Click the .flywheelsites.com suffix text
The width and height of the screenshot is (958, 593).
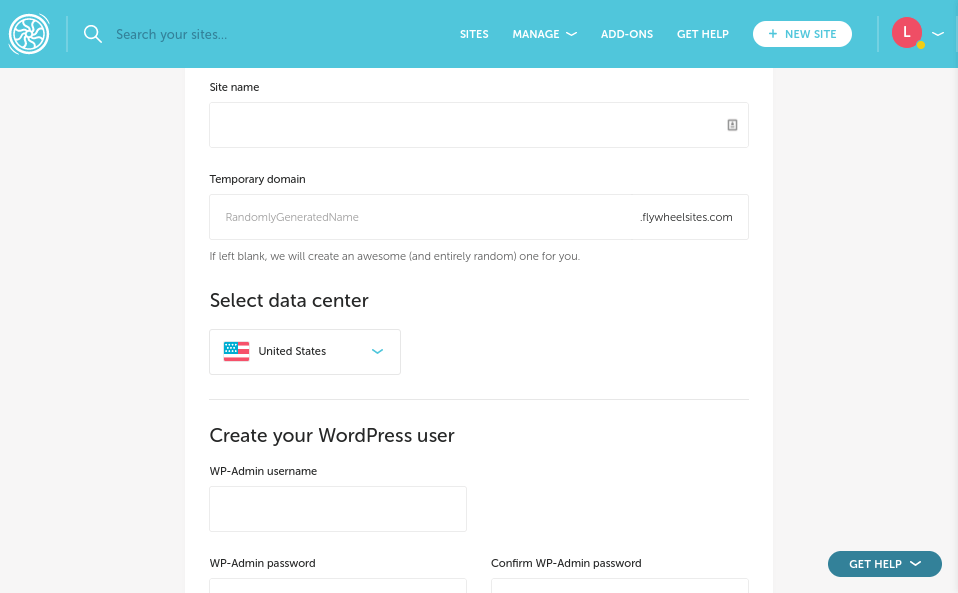pos(686,217)
